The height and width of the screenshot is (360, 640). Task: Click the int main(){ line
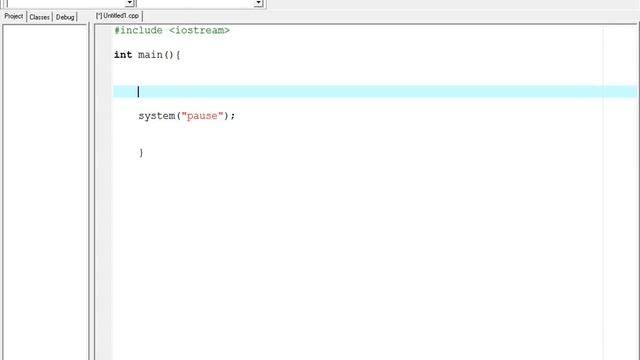click(x=147, y=55)
